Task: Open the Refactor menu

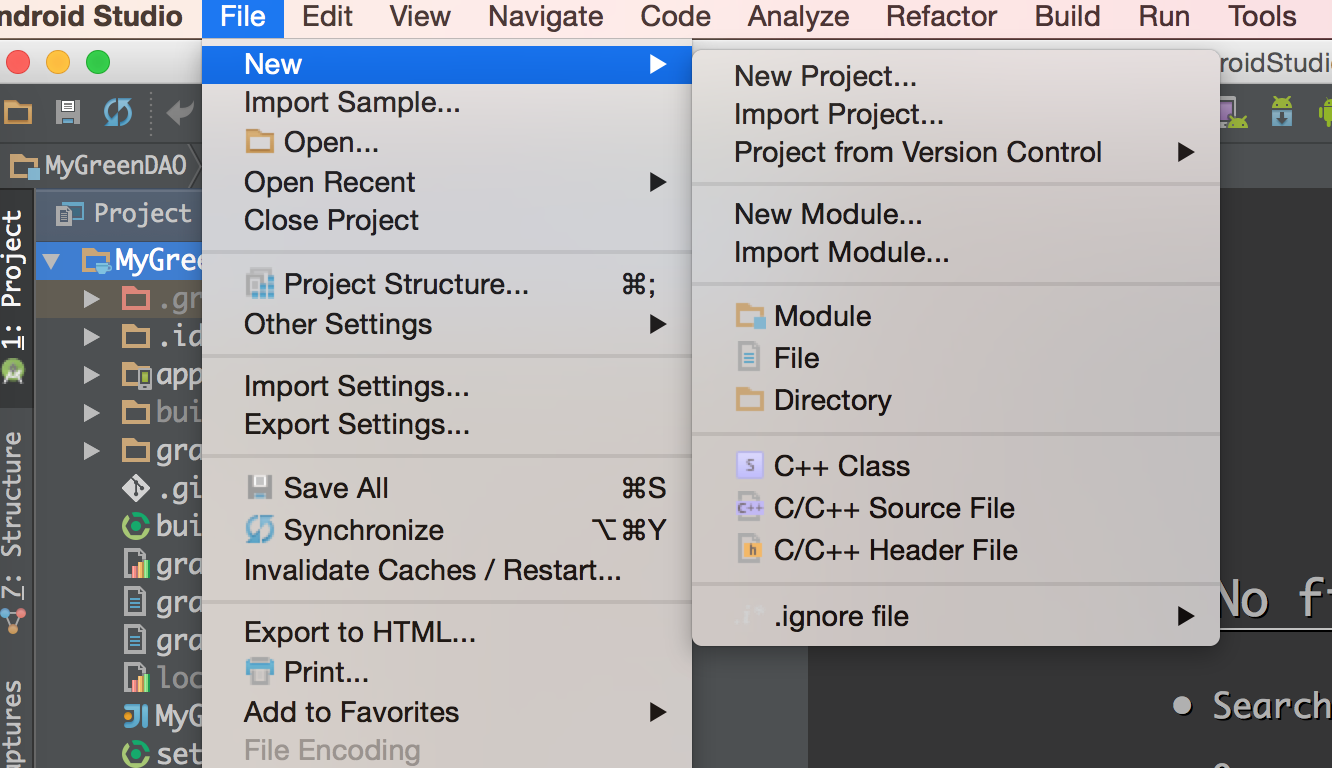Action: coord(941,17)
